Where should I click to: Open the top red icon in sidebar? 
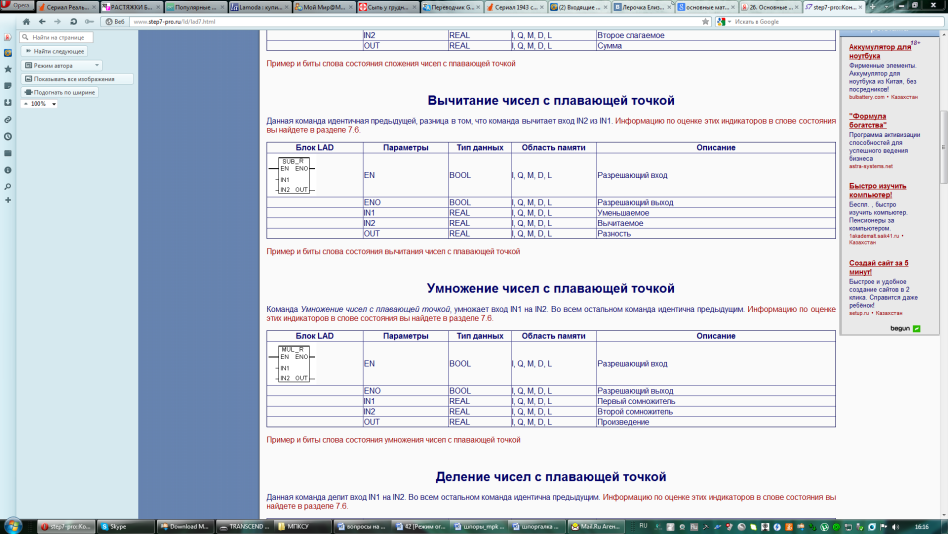(x=8, y=37)
